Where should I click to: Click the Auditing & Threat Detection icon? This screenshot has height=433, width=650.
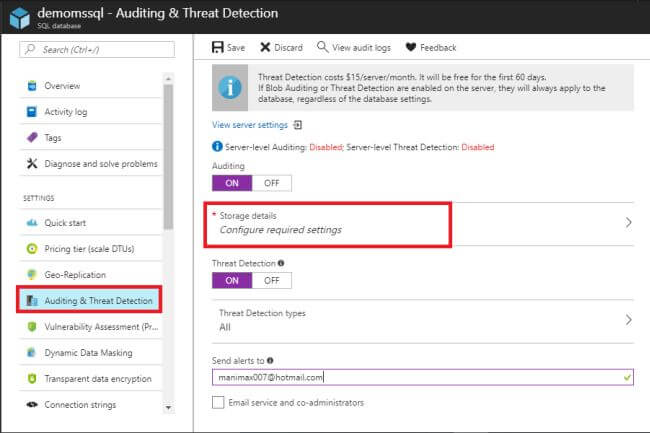pos(32,300)
